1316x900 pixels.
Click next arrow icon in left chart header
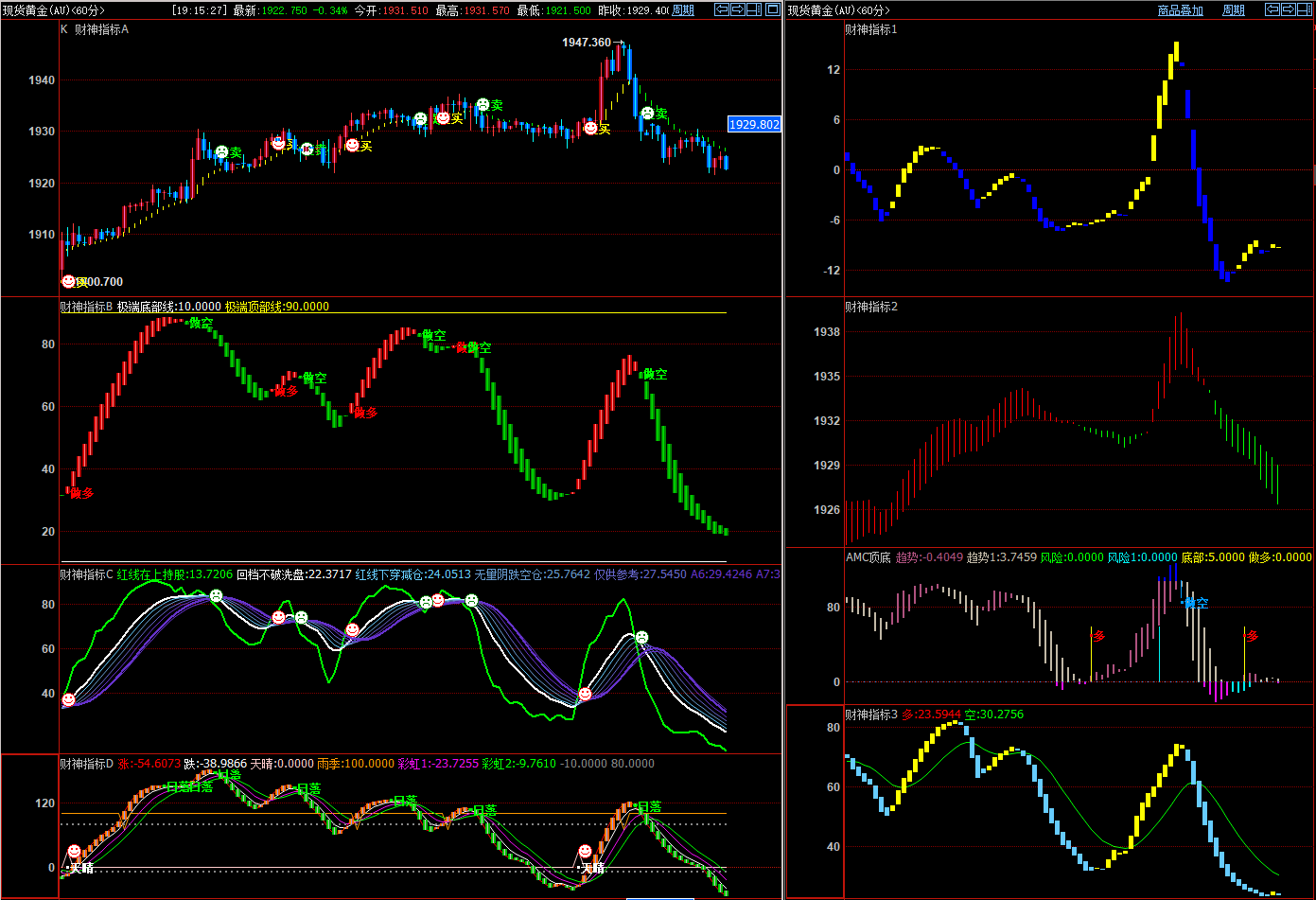pyautogui.click(x=737, y=9)
